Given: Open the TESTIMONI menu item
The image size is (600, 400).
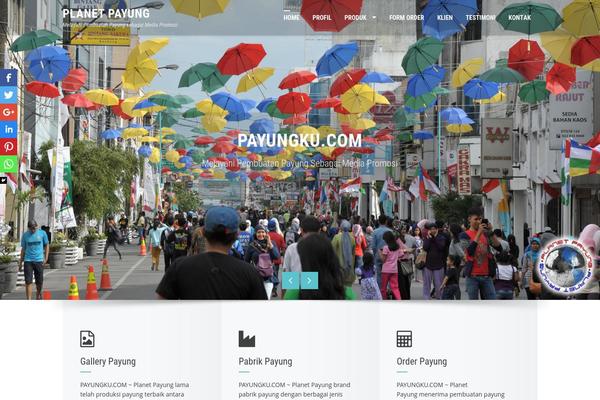Looking at the screenshot, I should (x=481, y=18).
